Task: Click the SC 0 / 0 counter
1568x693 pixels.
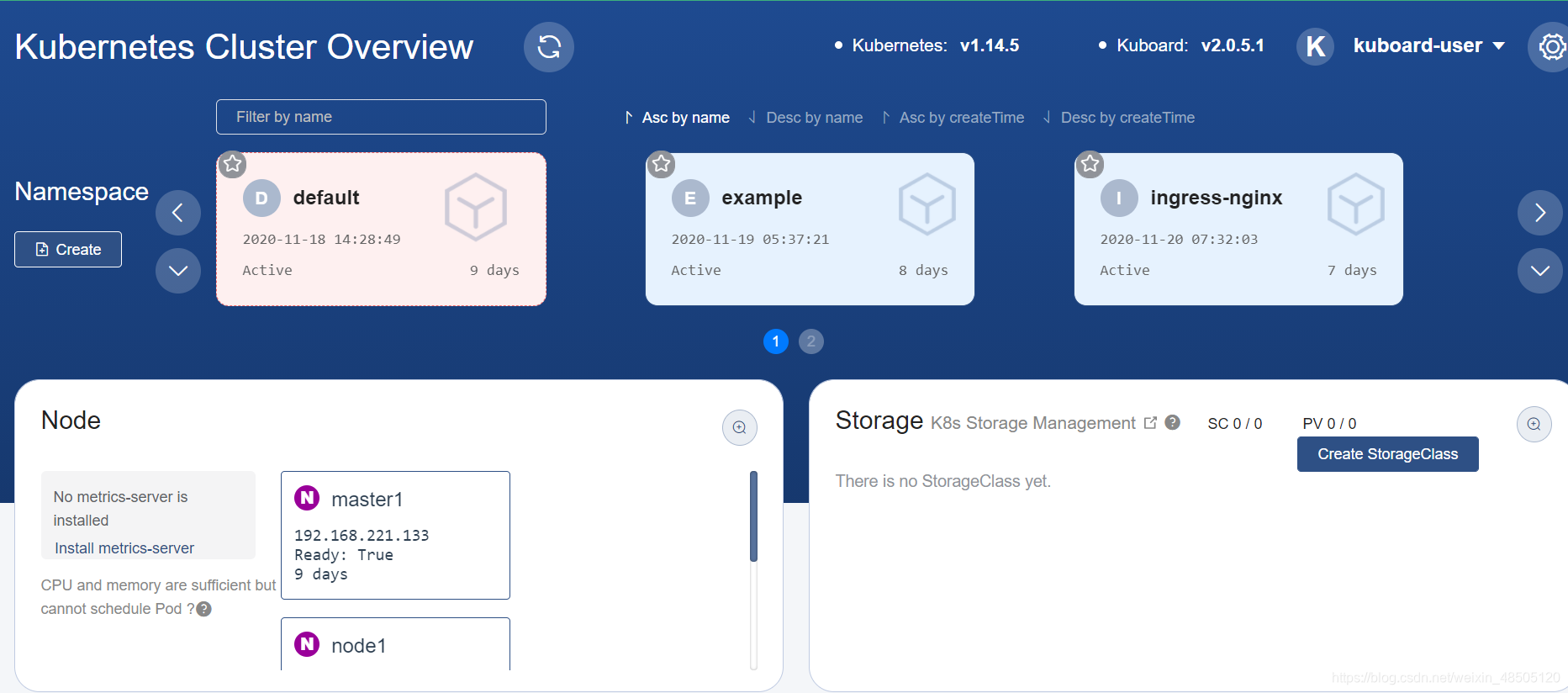Action: pos(1235,424)
